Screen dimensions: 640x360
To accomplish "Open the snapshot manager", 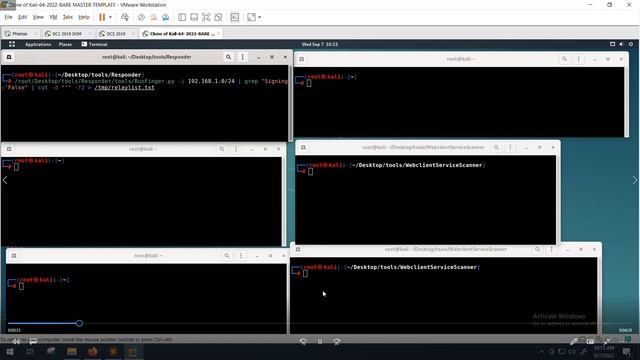I will click(x=165, y=17).
